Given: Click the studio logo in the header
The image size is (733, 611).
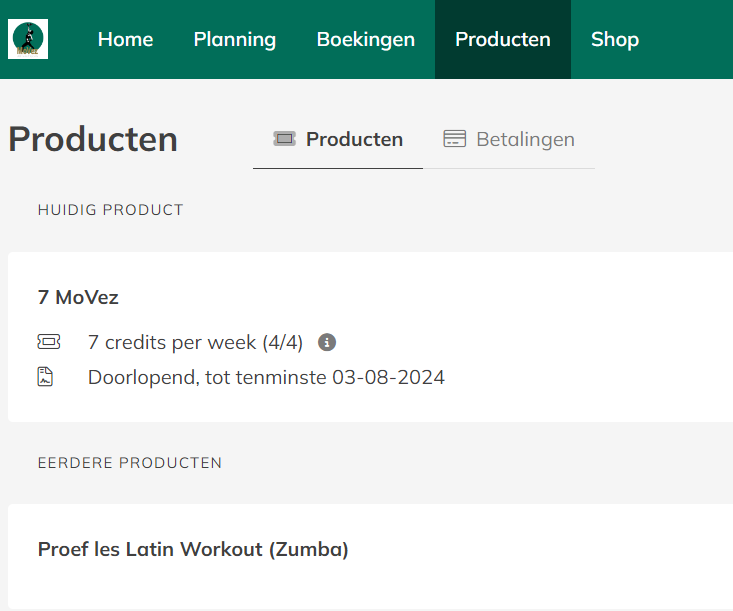Looking at the screenshot, I should (x=28, y=39).
